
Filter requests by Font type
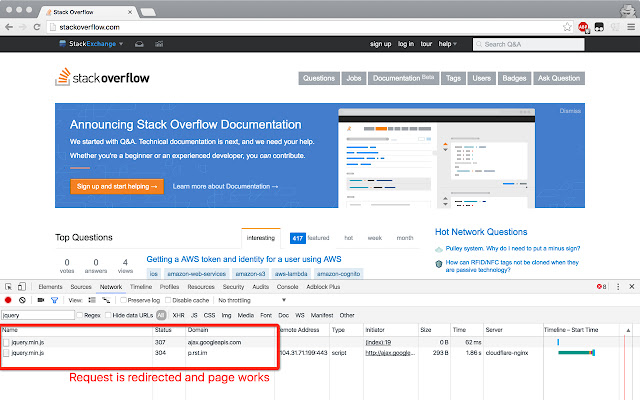(266, 315)
